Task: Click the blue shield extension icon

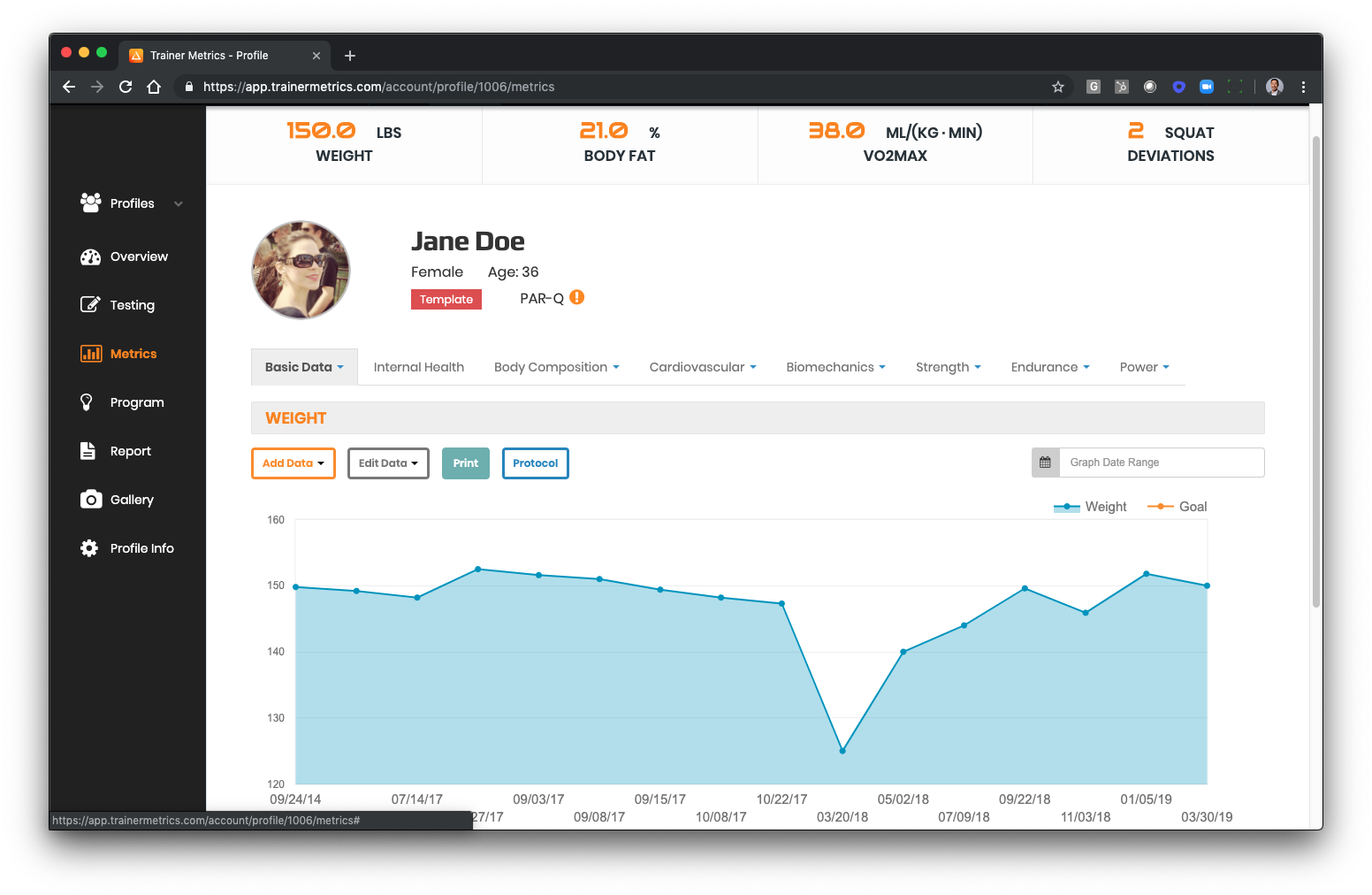Action: tap(1178, 87)
